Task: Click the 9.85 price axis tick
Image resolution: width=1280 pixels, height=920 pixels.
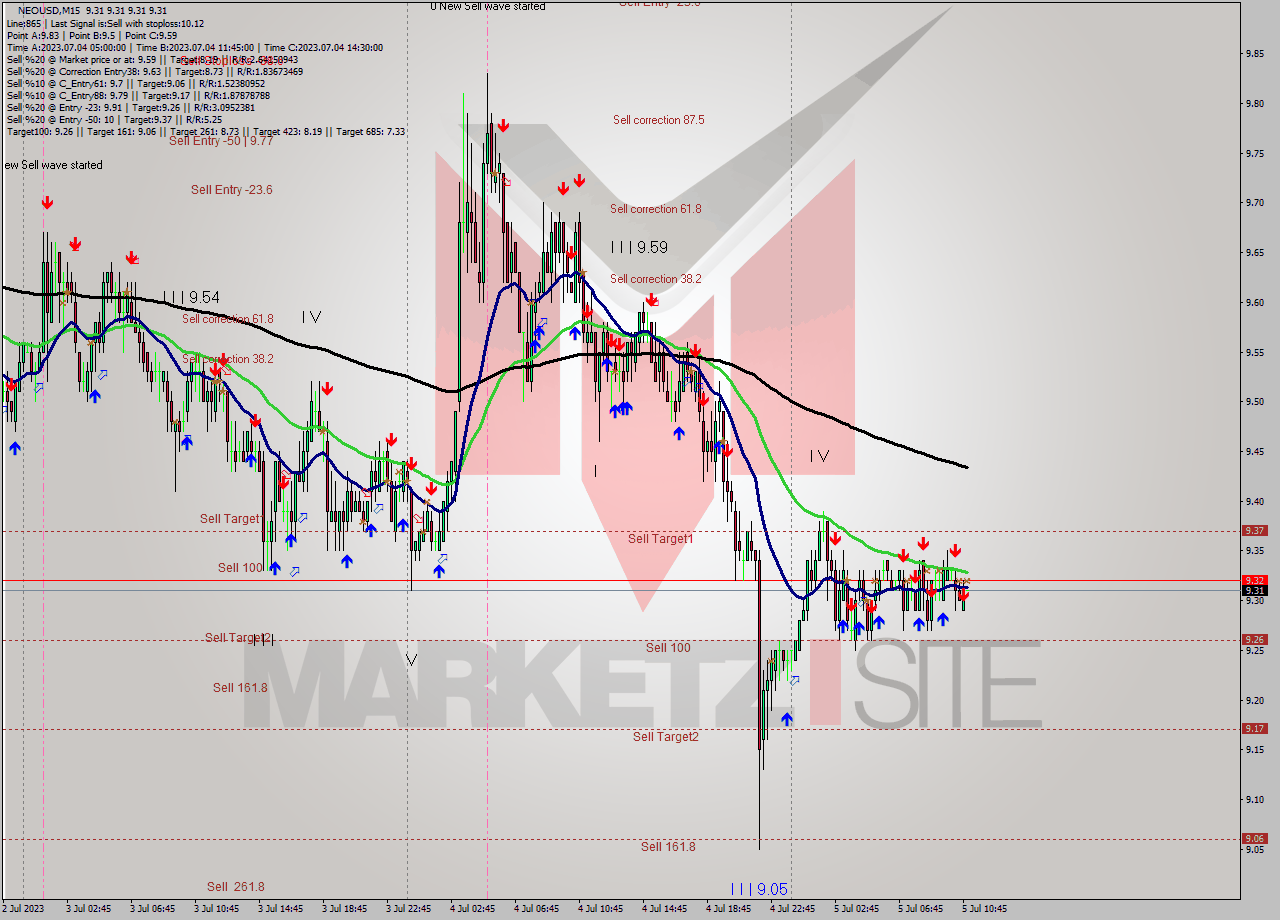Action: [x=1254, y=54]
